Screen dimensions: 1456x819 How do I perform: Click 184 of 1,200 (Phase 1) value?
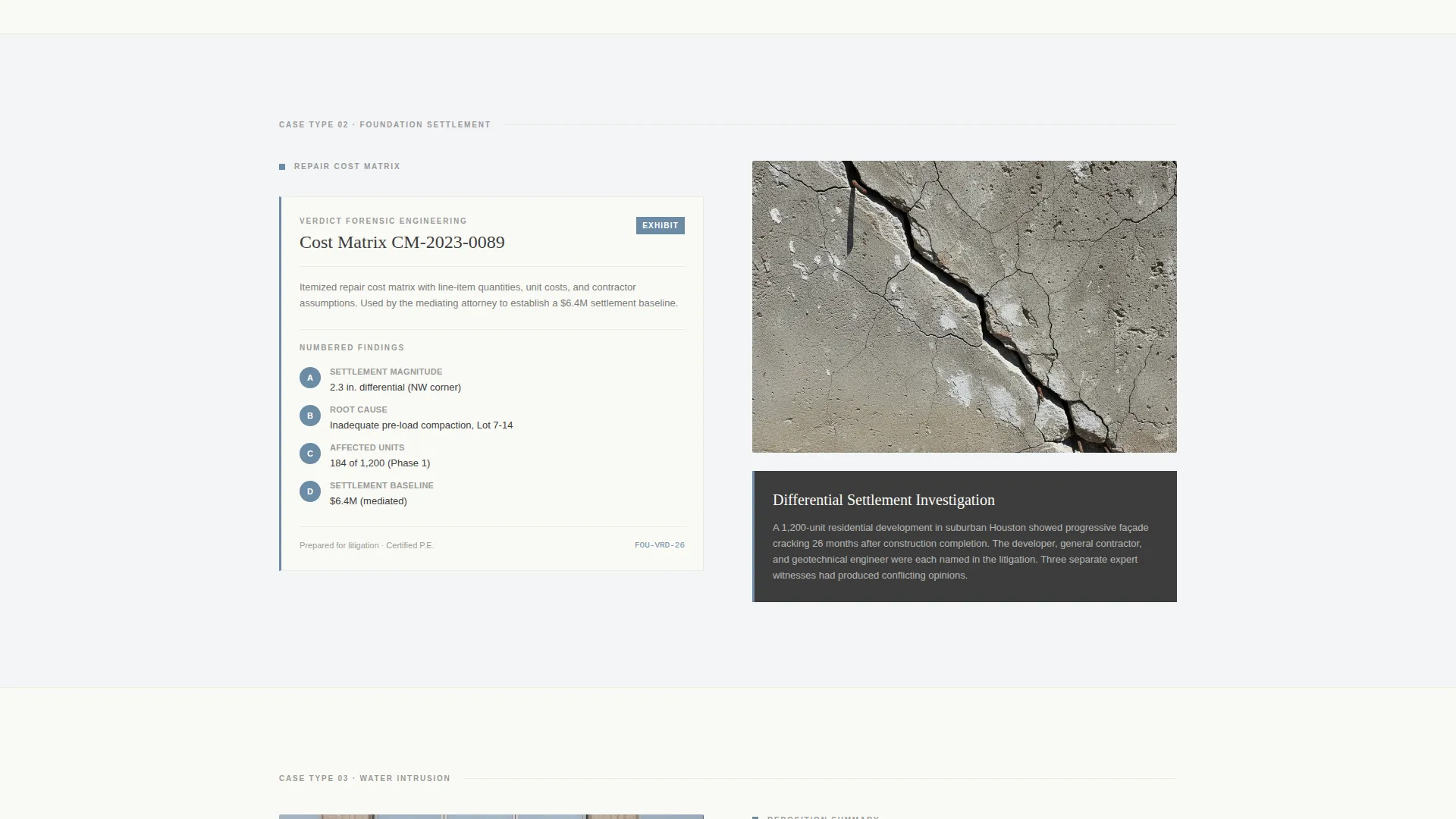(380, 463)
